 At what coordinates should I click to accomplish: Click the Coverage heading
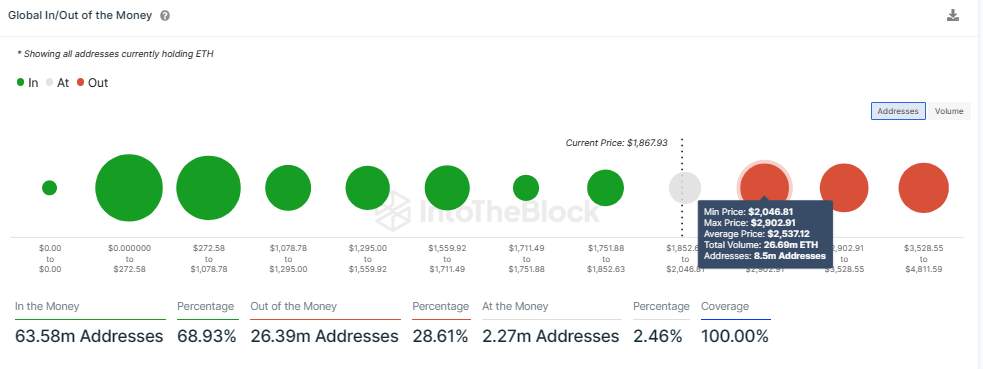click(725, 306)
